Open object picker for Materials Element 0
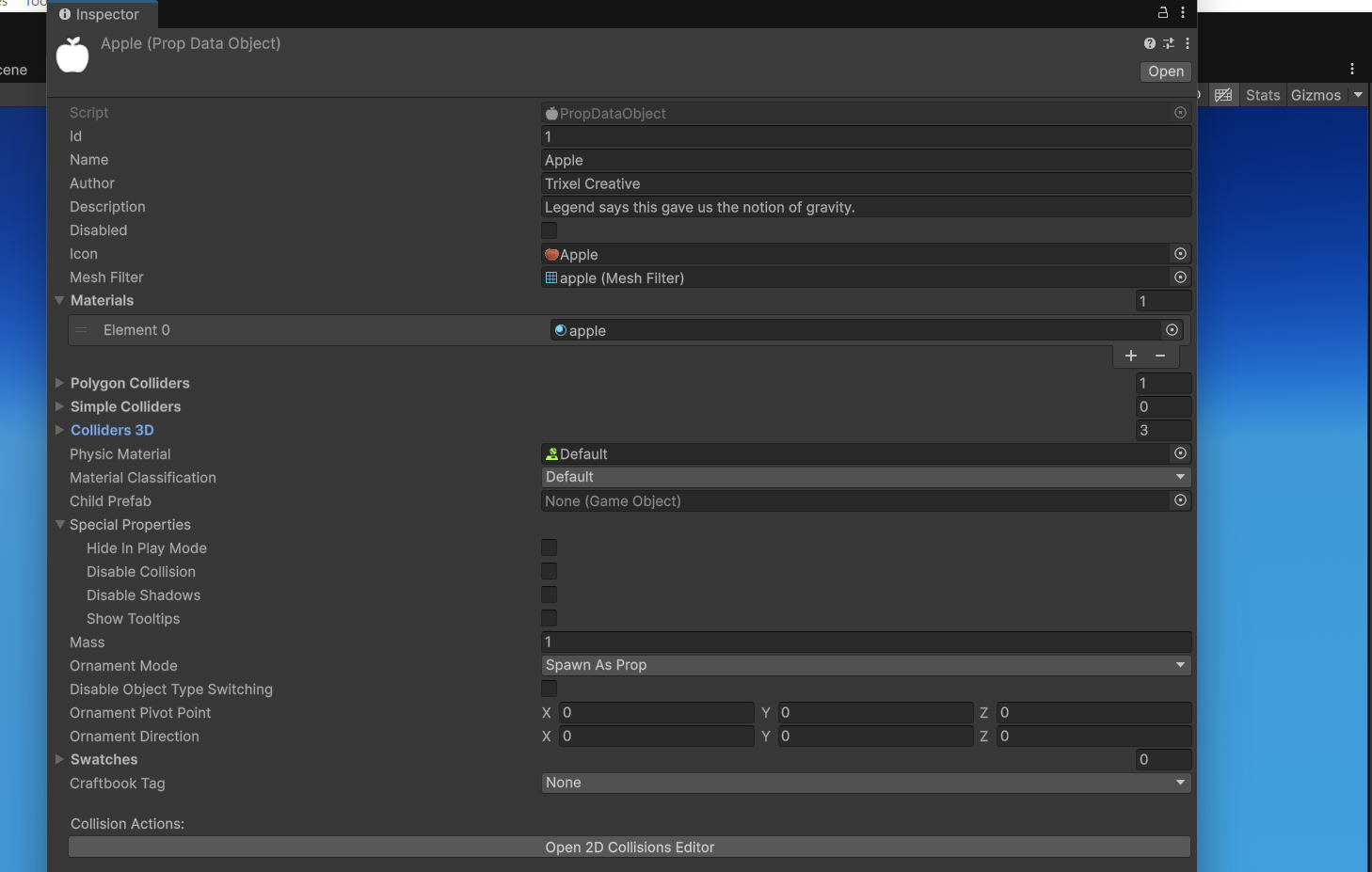 coord(1172,330)
